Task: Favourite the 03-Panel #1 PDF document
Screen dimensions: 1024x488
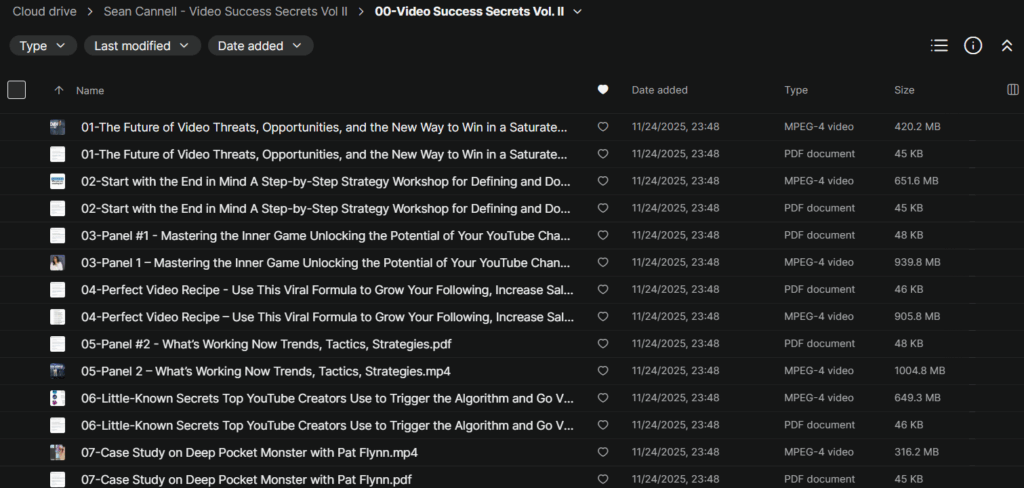Action: [x=603, y=235]
